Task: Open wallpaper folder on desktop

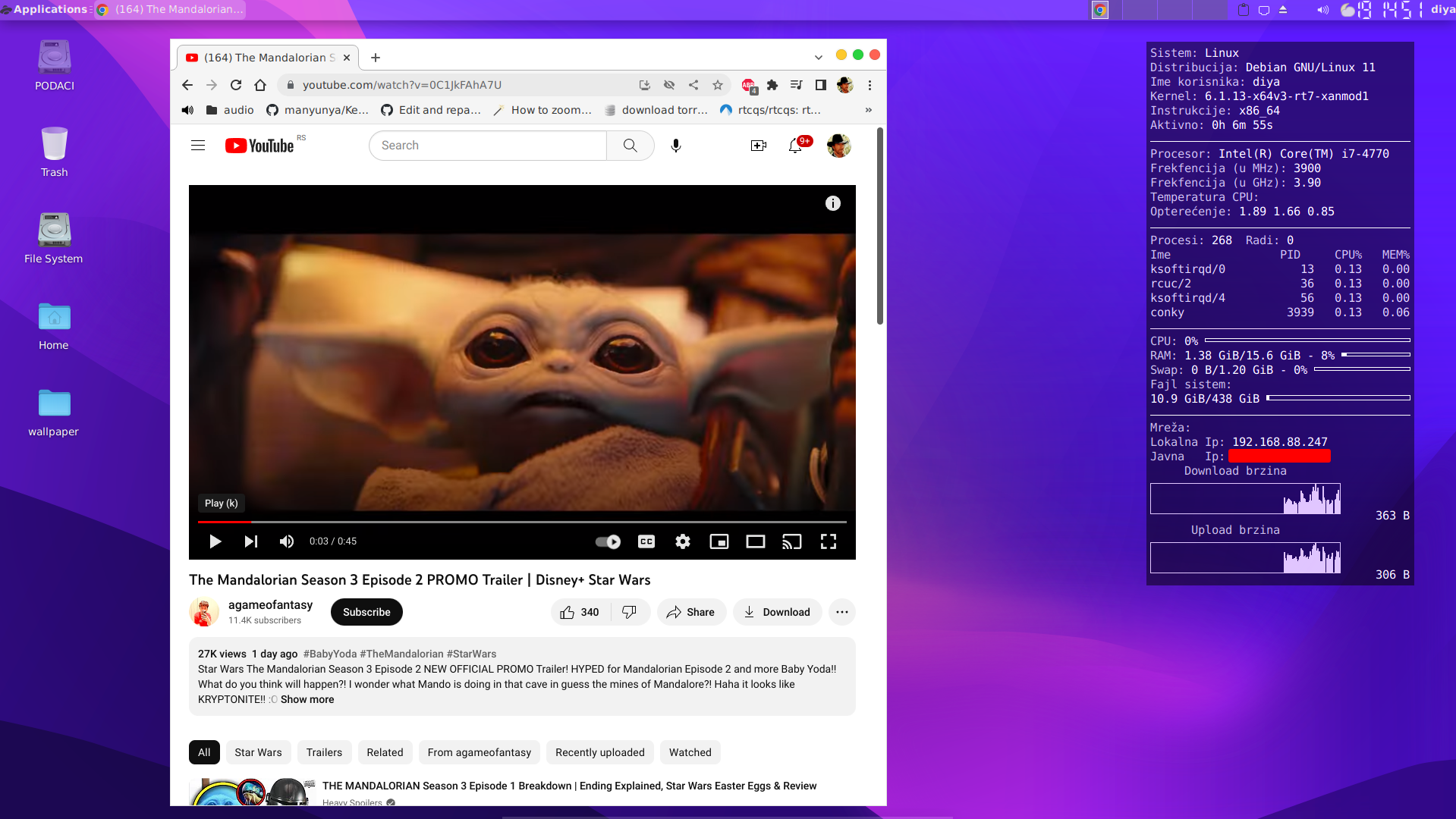Action: [x=54, y=413]
